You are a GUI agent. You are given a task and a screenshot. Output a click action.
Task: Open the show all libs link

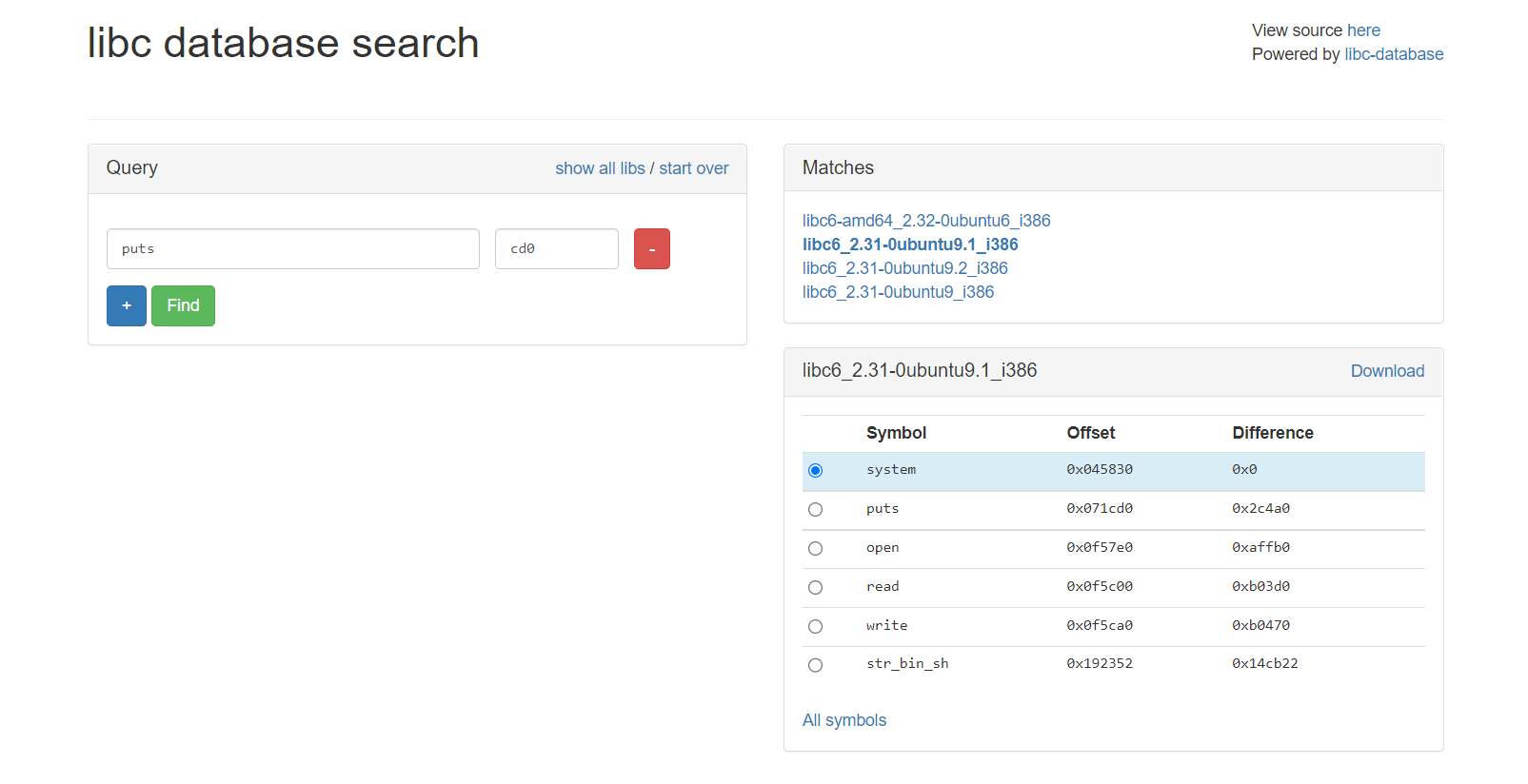tap(600, 168)
